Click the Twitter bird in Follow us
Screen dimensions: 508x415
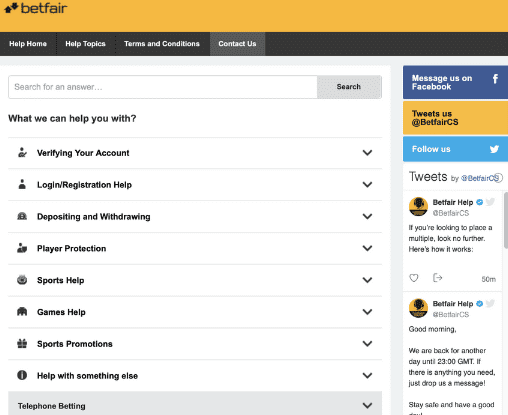(x=494, y=149)
